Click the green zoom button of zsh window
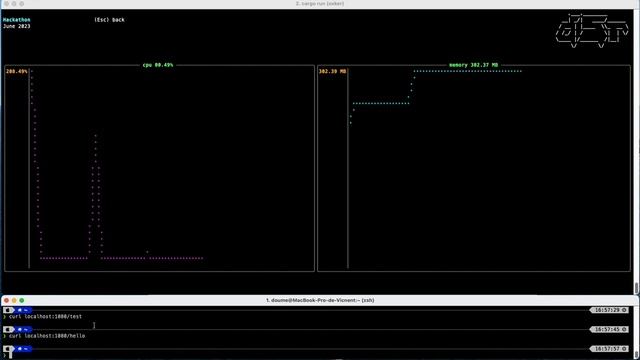This screenshot has width=640, height=360. coord(22,300)
